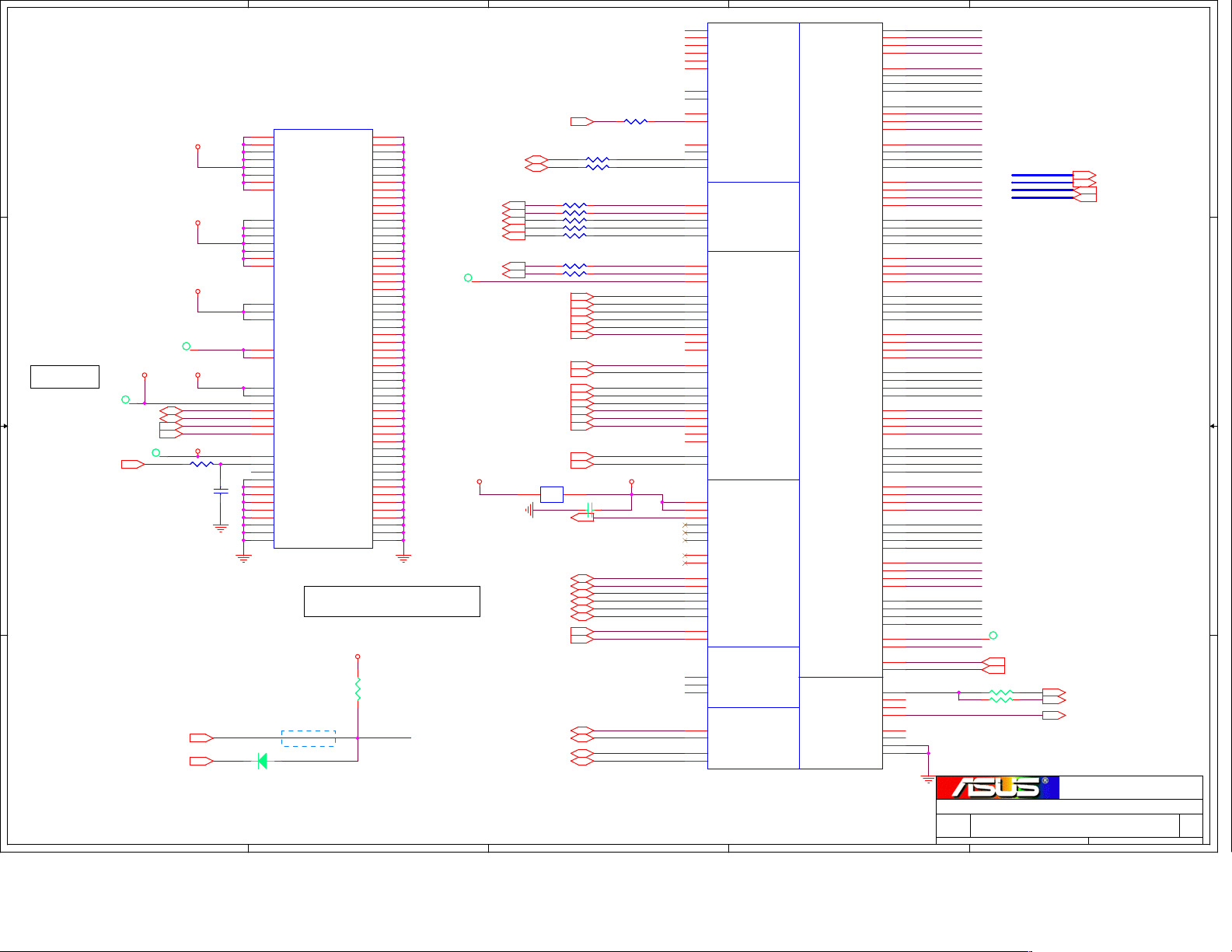Select the green diode symbol
This screenshot has width=1232, height=952.
coord(262,761)
